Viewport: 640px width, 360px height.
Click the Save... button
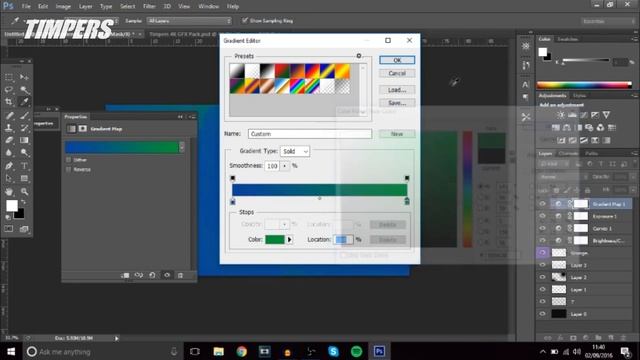[x=397, y=103]
